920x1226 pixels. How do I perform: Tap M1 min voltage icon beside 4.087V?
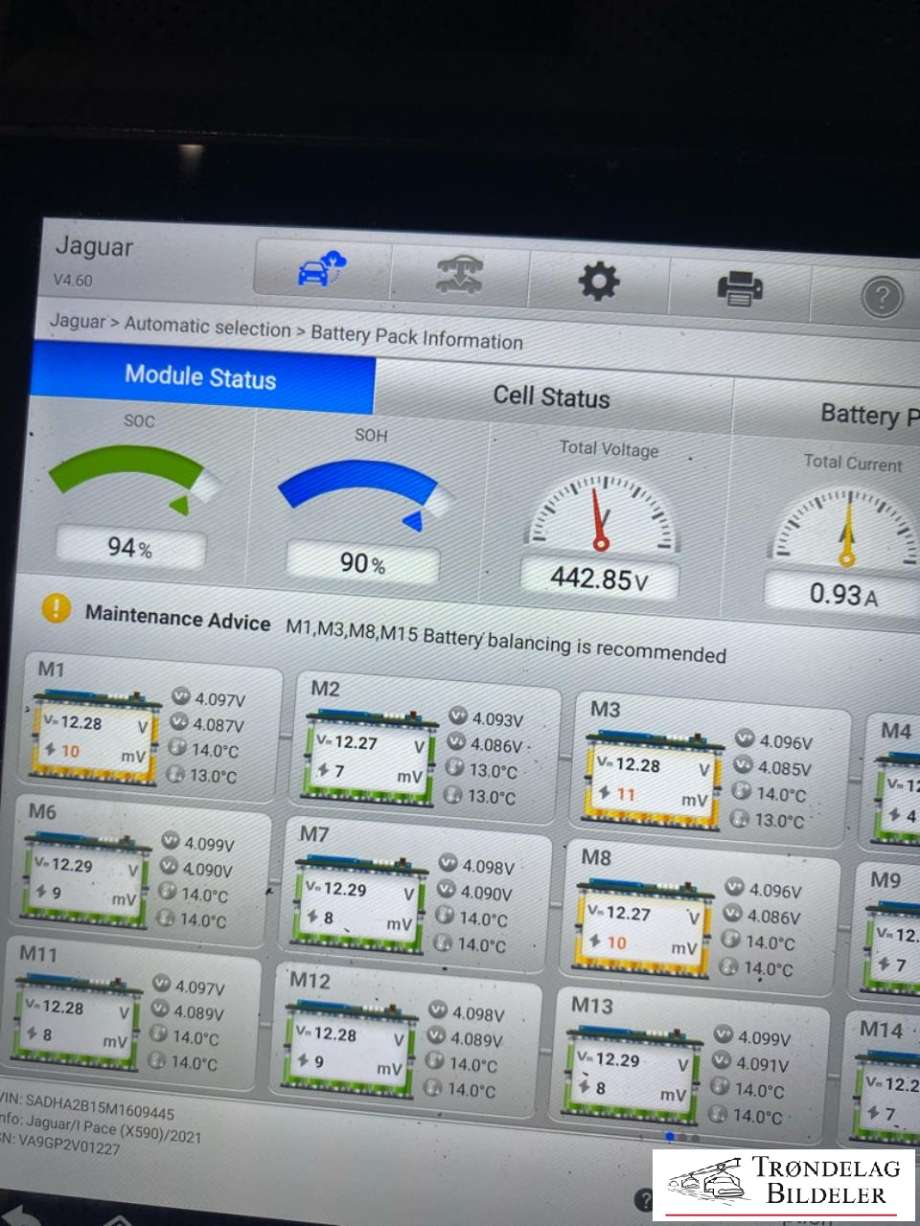(179, 721)
